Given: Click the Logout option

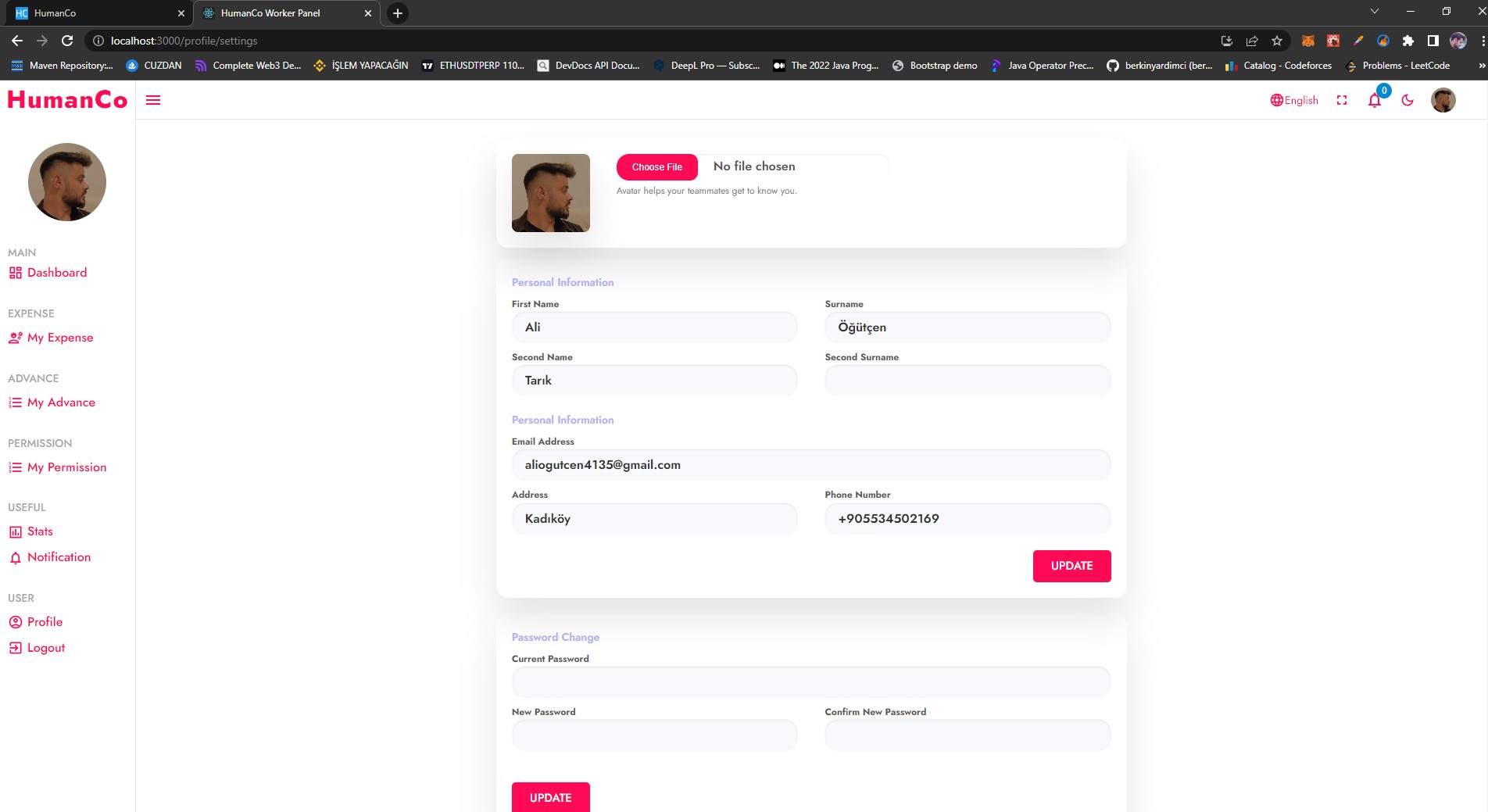Looking at the screenshot, I should coord(45,647).
